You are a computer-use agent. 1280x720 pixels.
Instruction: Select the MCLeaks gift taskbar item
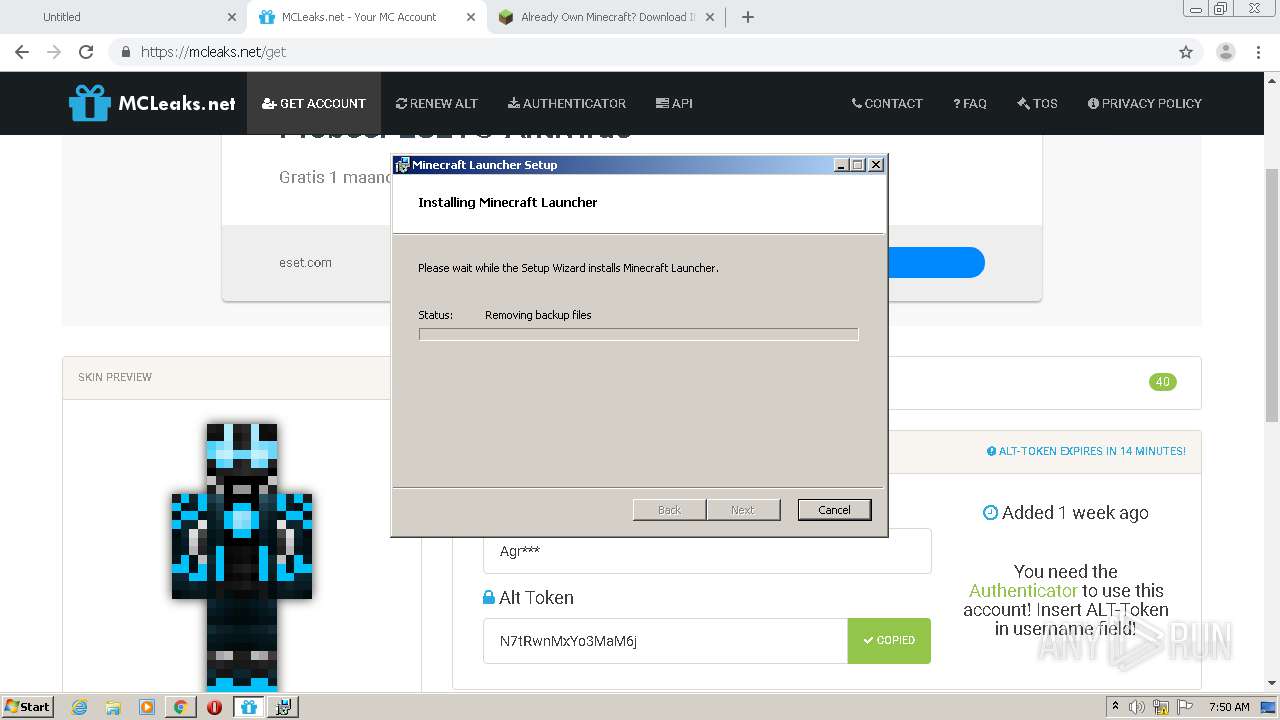coord(248,707)
